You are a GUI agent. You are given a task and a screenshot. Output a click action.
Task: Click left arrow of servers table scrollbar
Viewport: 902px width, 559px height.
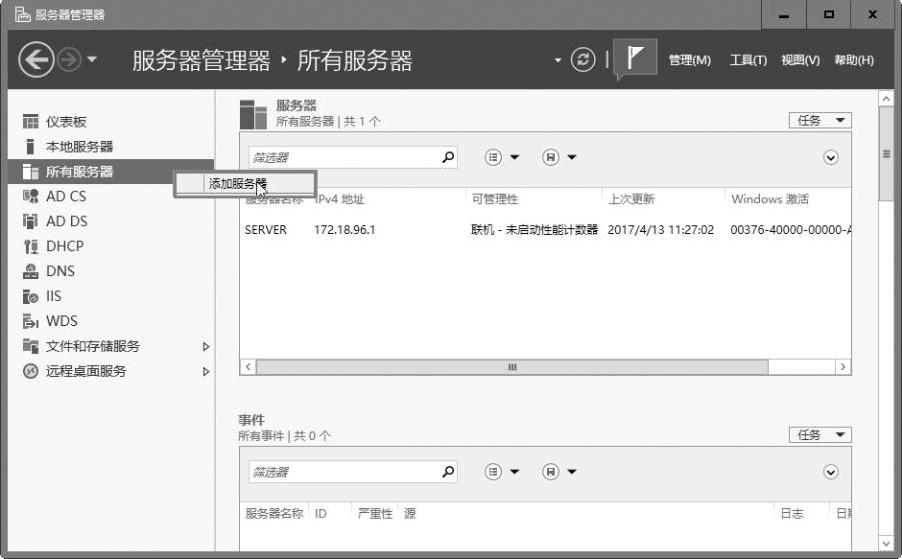click(248, 367)
